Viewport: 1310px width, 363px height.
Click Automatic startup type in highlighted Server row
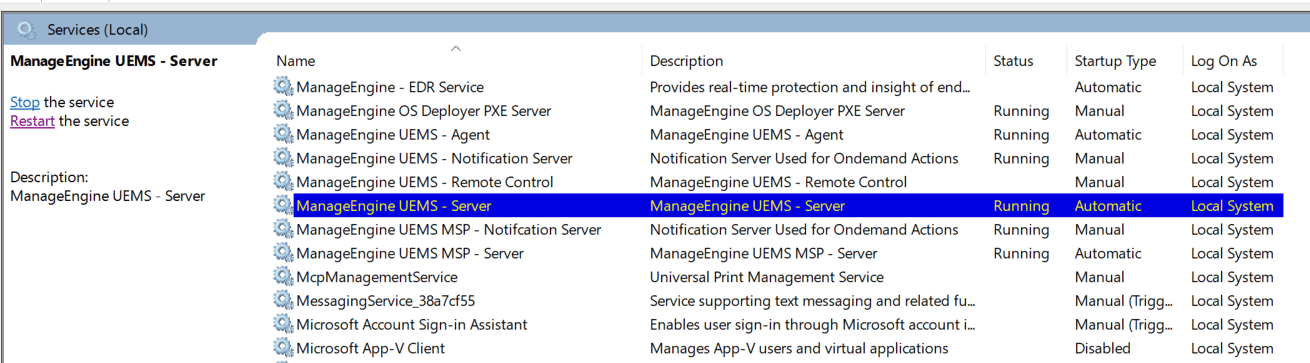point(1108,206)
